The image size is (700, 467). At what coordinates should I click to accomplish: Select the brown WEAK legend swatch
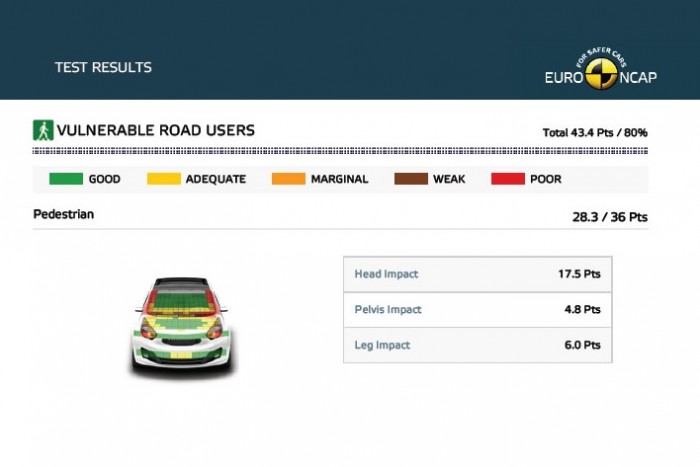click(x=409, y=180)
